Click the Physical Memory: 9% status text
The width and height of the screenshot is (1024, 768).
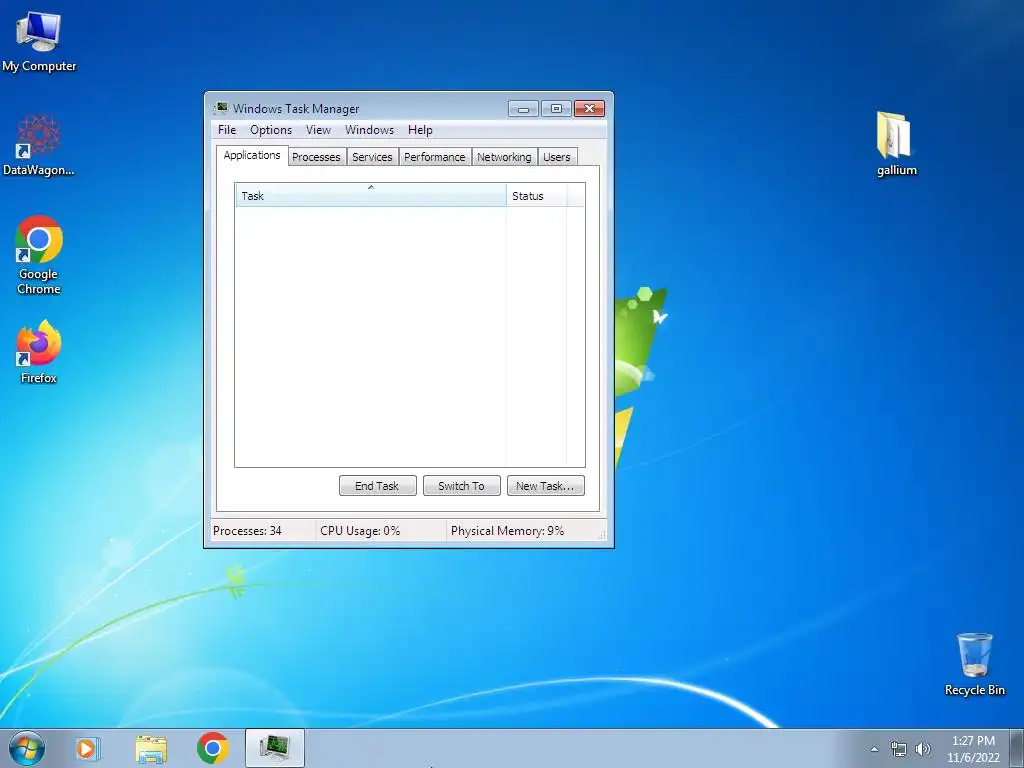coord(507,531)
